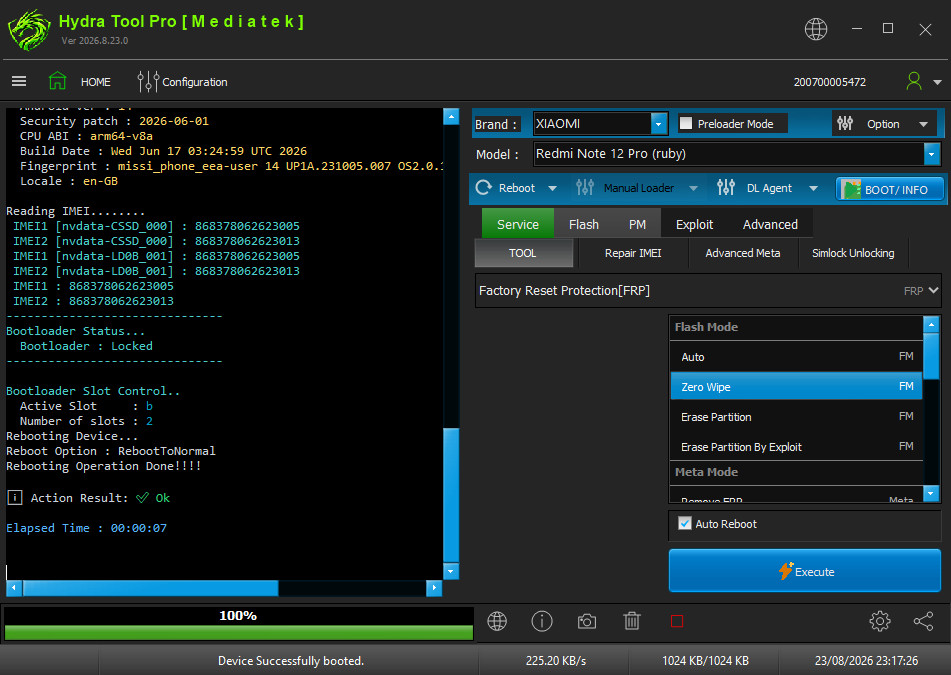This screenshot has width=951, height=675.
Task: Click account number 200700005472
Action: pos(829,82)
